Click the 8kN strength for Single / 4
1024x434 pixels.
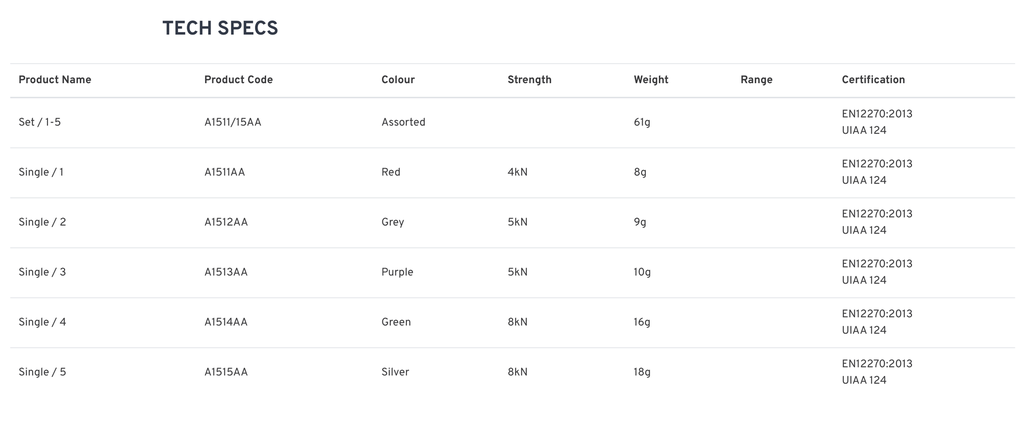click(x=517, y=322)
